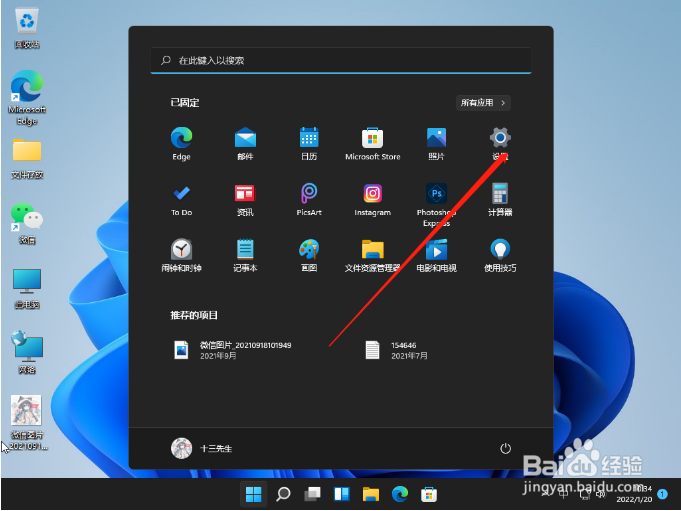Select Recycle Bin desktop icon
The height and width of the screenshot is (511, 681).
click(27, 29)
